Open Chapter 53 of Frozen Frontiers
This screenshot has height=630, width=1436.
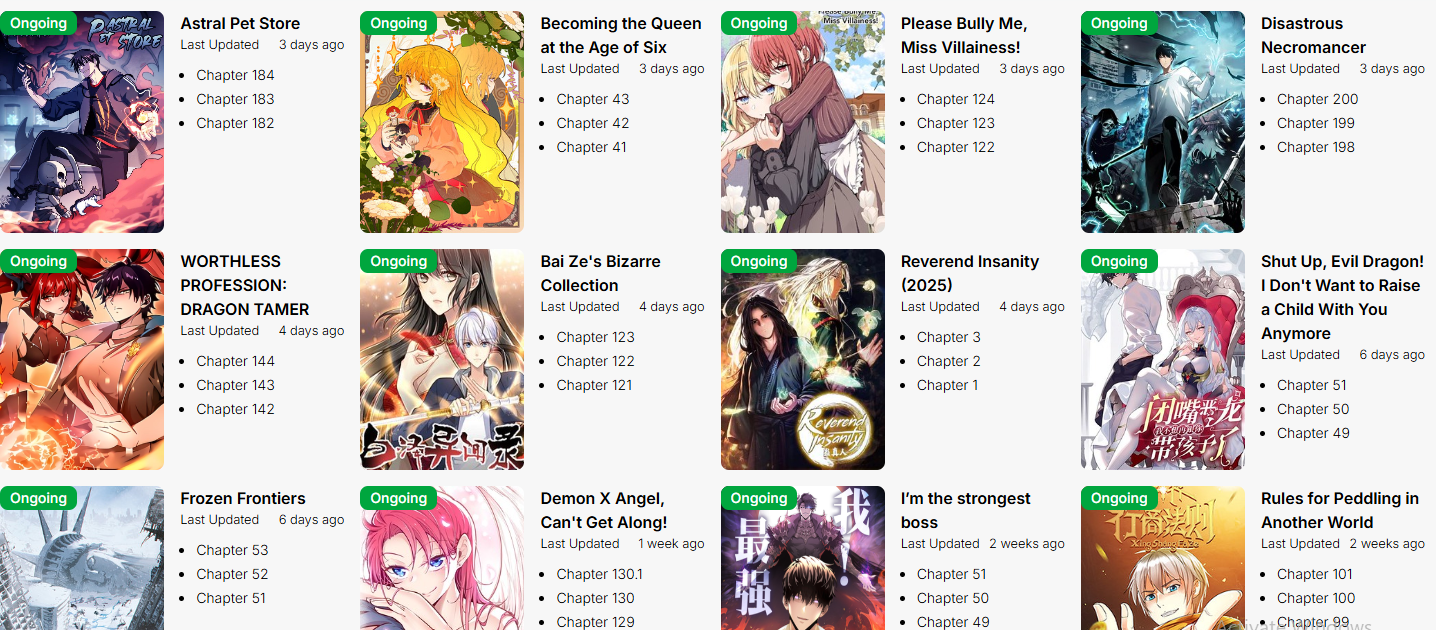(x=232, y=550)
